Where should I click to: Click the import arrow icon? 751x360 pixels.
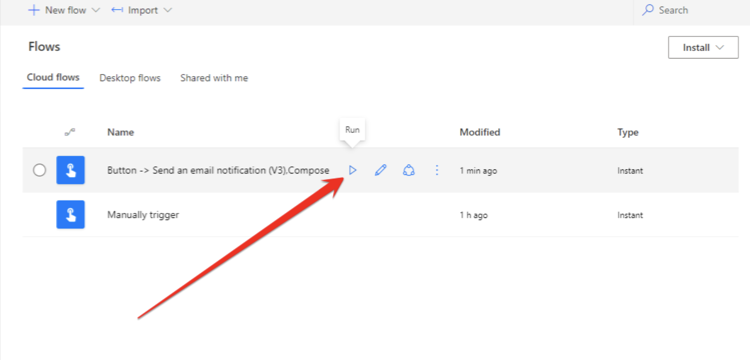tap(117, 10)
